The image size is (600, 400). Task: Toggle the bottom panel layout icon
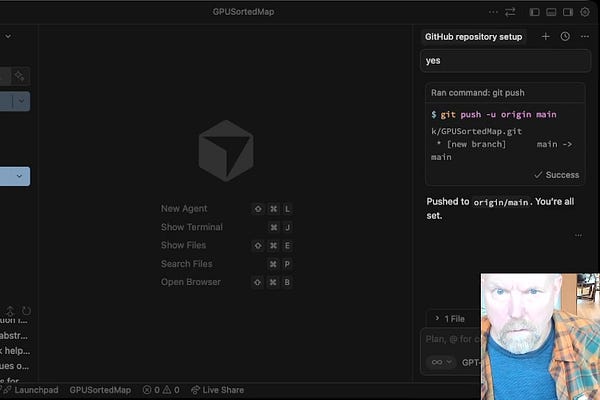[551, 12]
